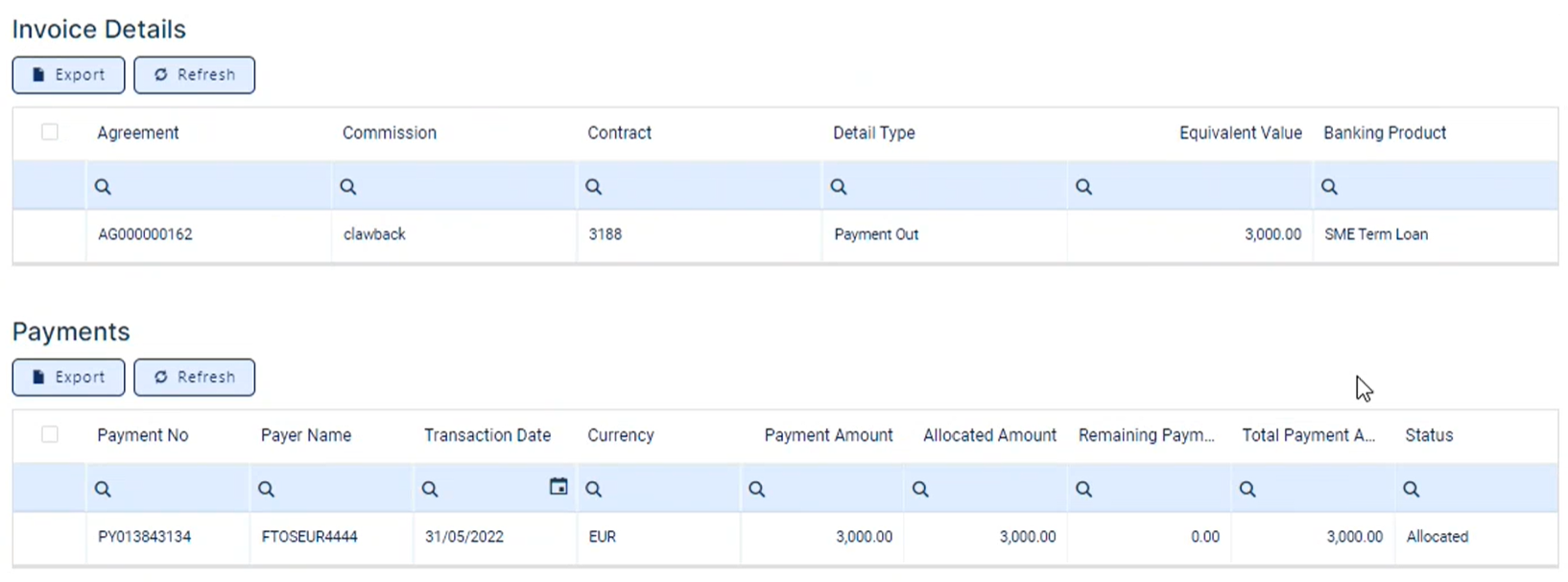
Task: Select the PY013843134 payment row
Action: [145, 537]
